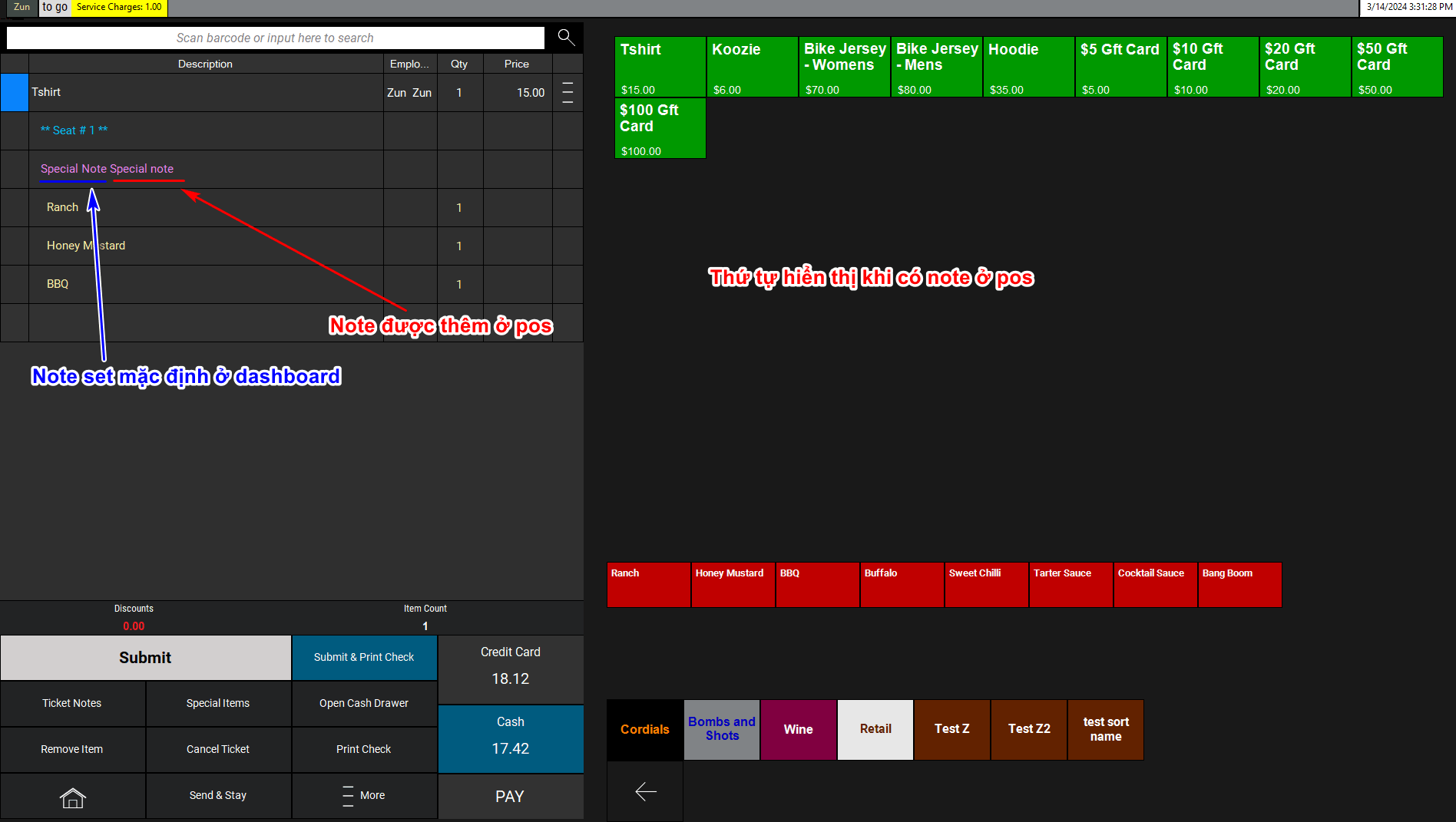
Task: Switch to the Wine category
Action: [798, 730]
